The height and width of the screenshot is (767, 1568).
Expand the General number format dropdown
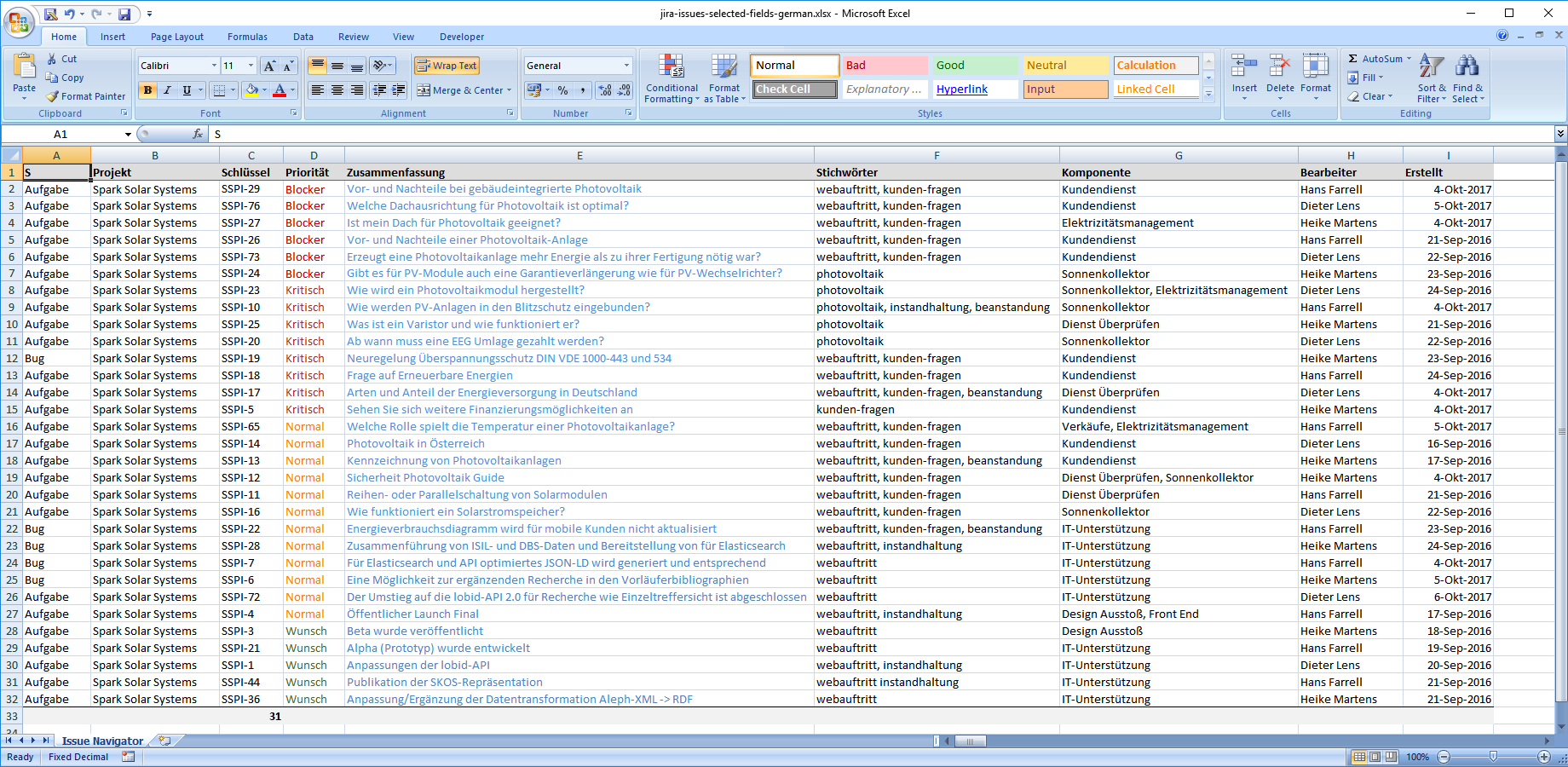(626, 66)
